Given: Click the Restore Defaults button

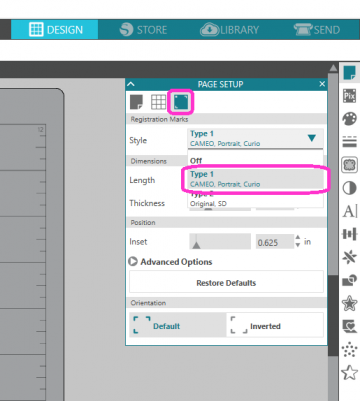Looking at the screenshot, I should 226,283.
